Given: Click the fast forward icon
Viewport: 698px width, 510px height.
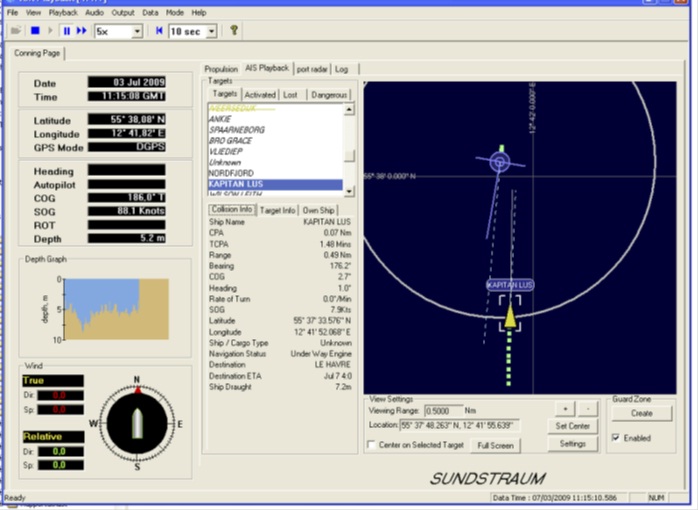Looking at the screenshot, I should (83, 31).
